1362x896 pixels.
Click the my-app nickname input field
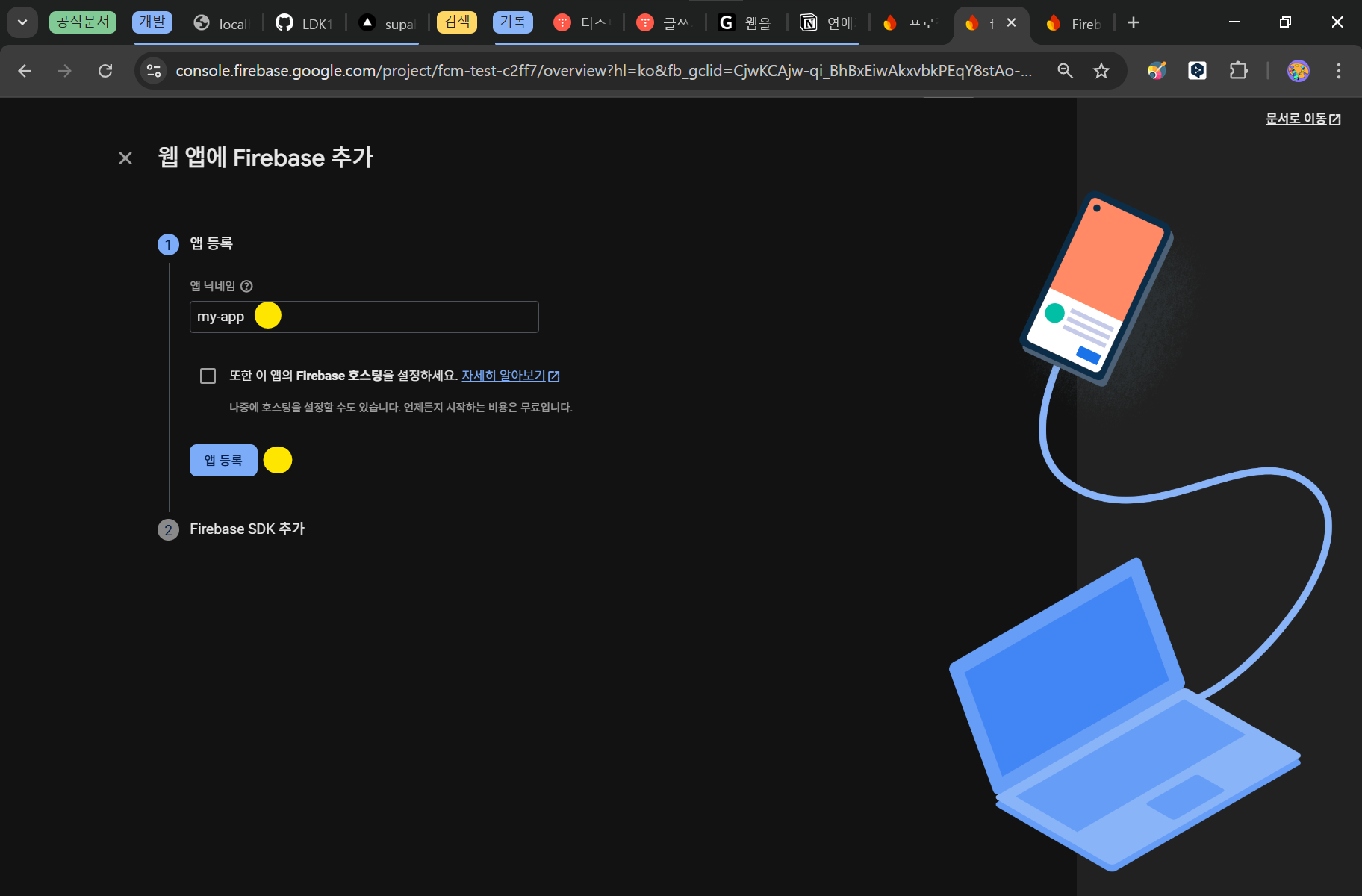tap(364, 317)
